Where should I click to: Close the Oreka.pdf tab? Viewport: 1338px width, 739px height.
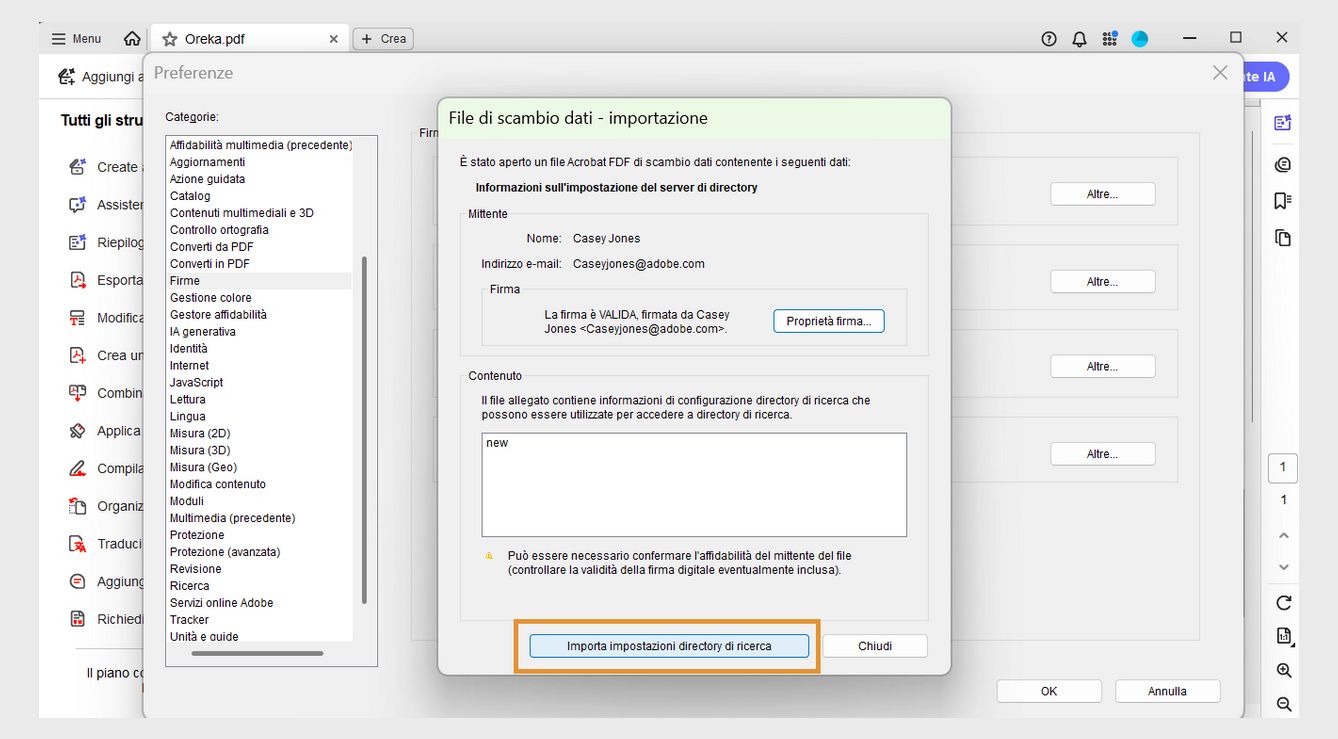click(x=335, y=39)
